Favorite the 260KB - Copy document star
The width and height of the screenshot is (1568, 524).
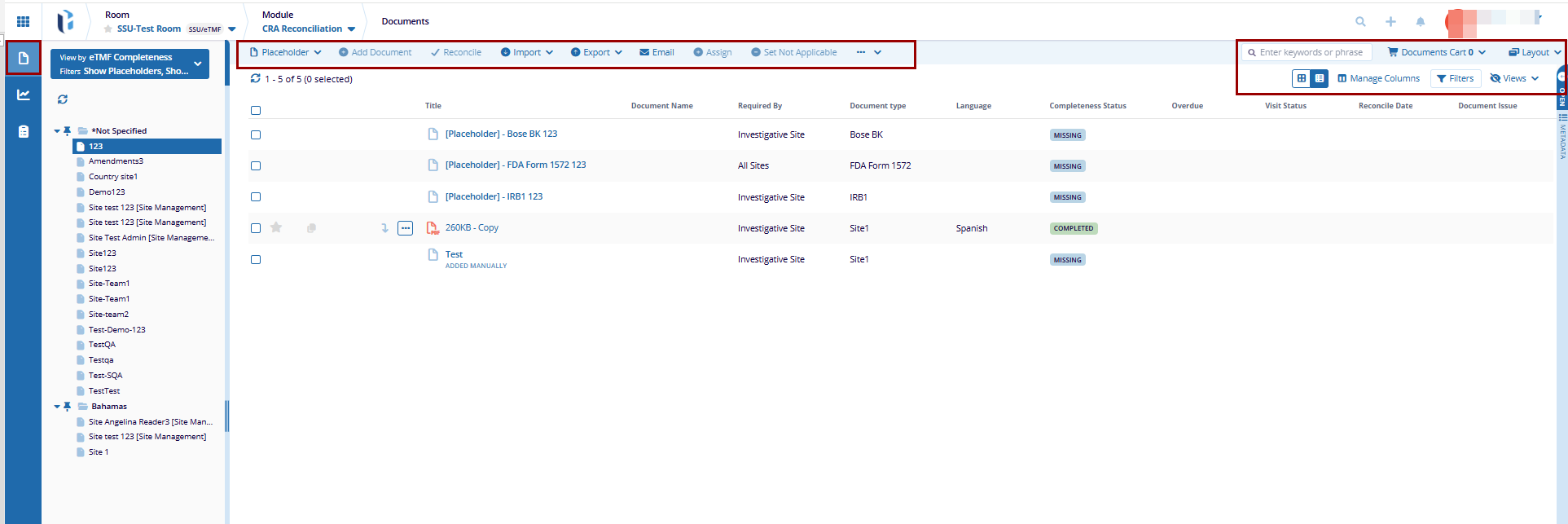coord(276,228)
